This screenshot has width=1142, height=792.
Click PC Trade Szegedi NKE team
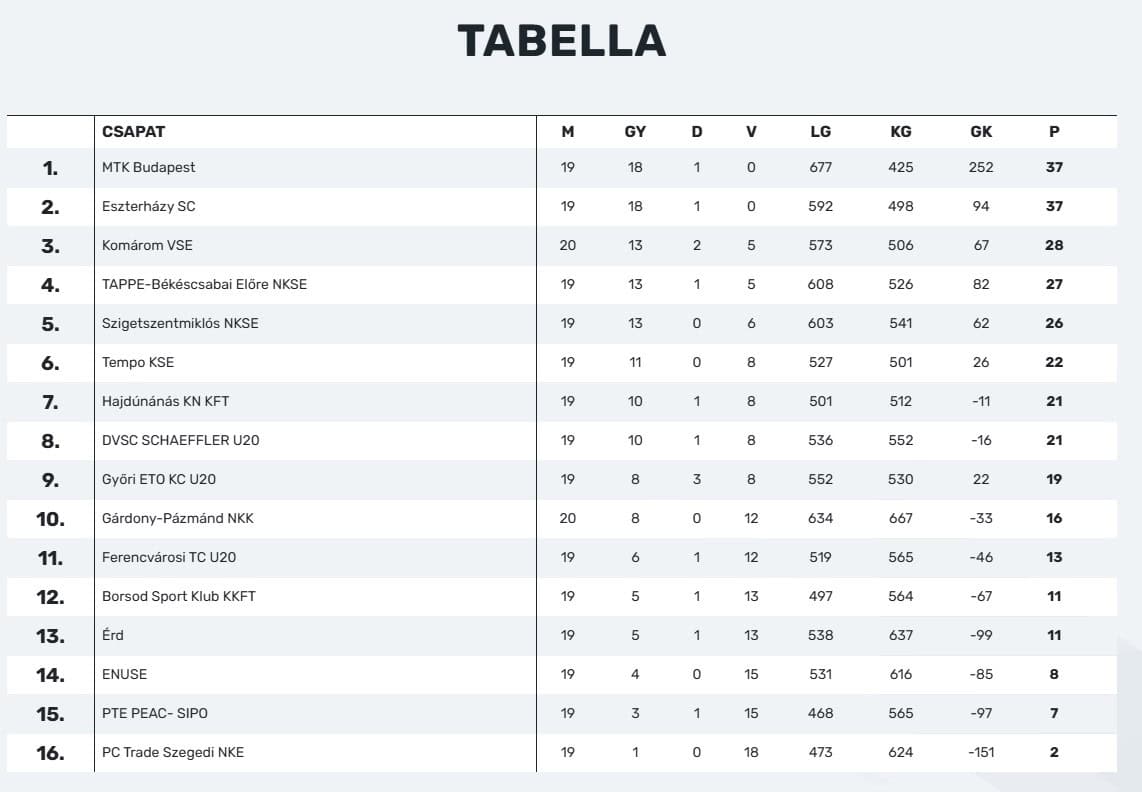[173, 752]
